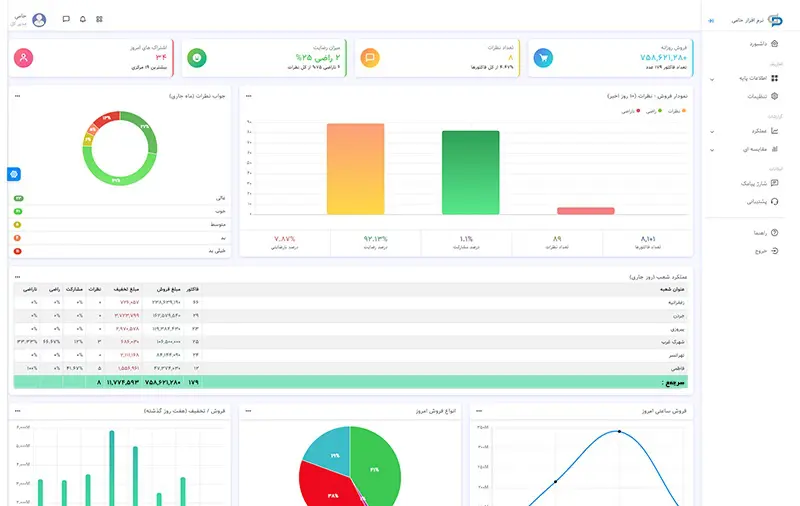Screen dimensions: 800x506
Task: Click the message icon beside شارژ پیامک
Action: (774, 183)
